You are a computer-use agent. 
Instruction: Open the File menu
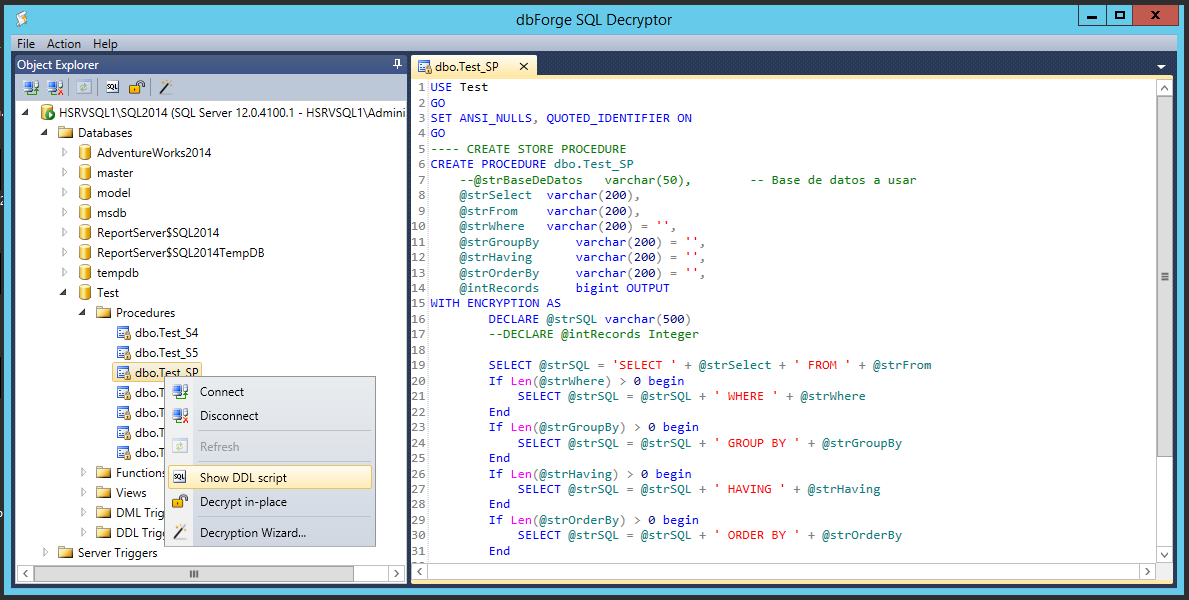26,43
